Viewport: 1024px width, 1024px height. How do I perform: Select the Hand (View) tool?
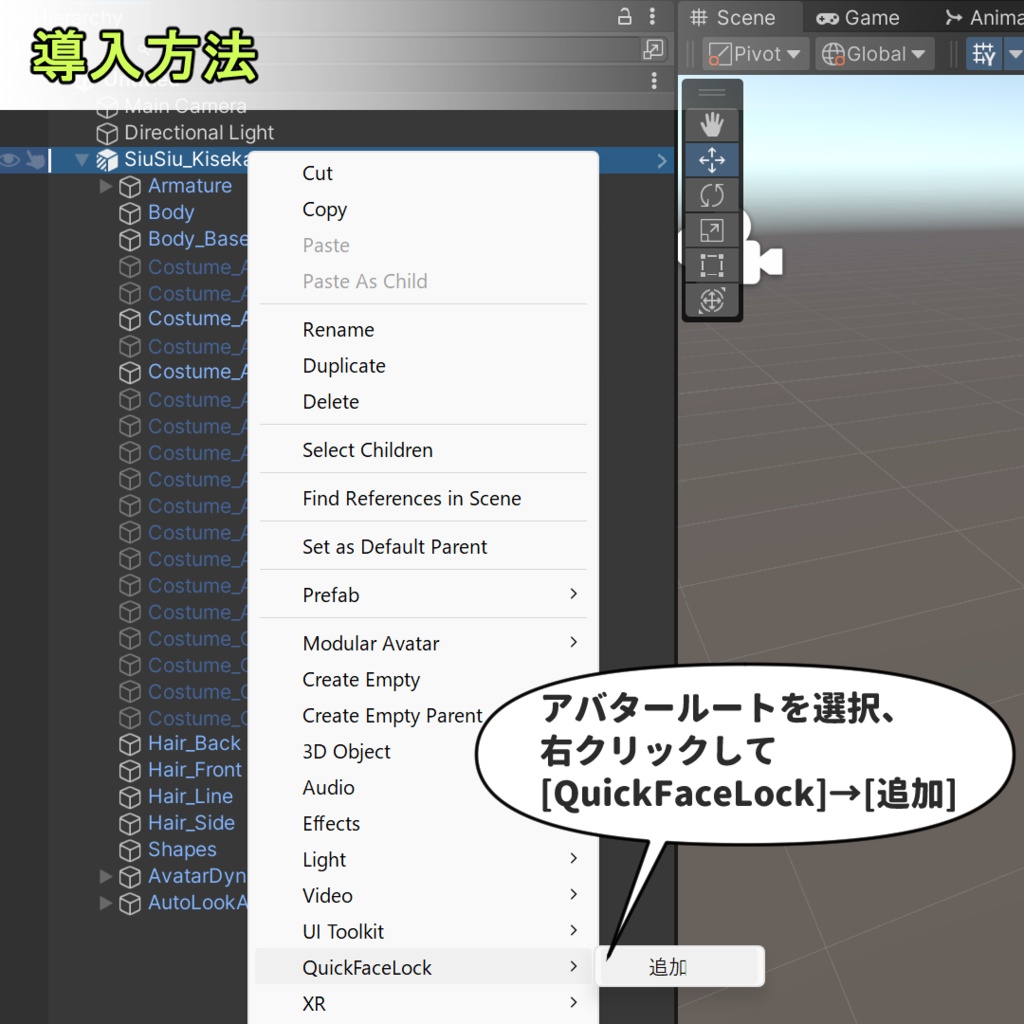(711, 124)
